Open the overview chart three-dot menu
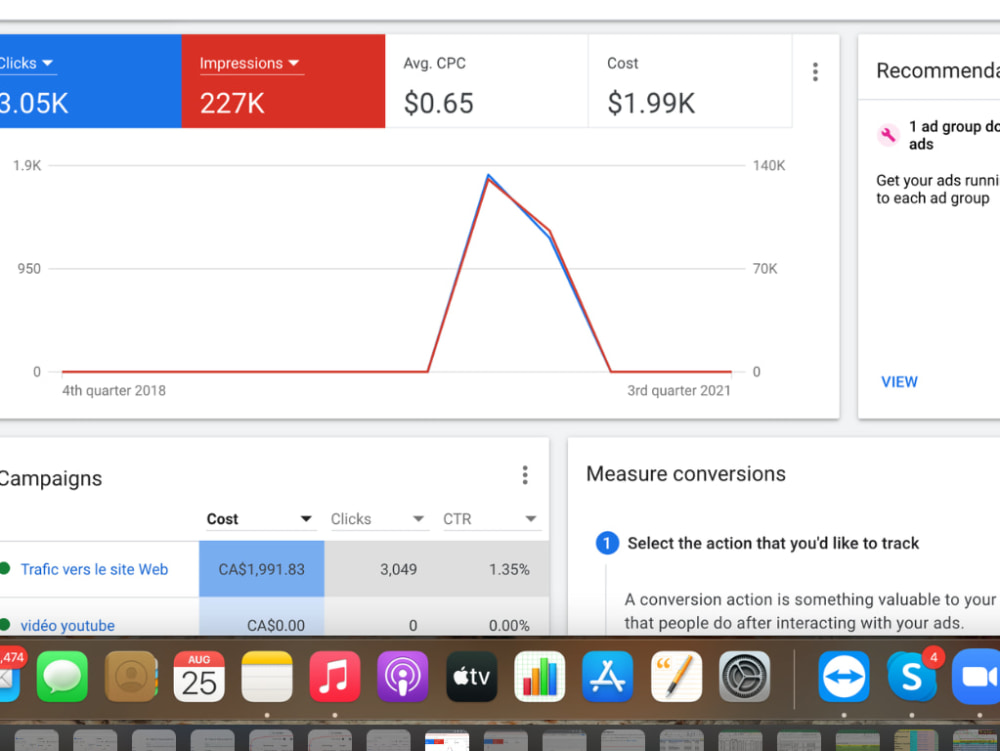The image size is (1000, 751). 815,71
